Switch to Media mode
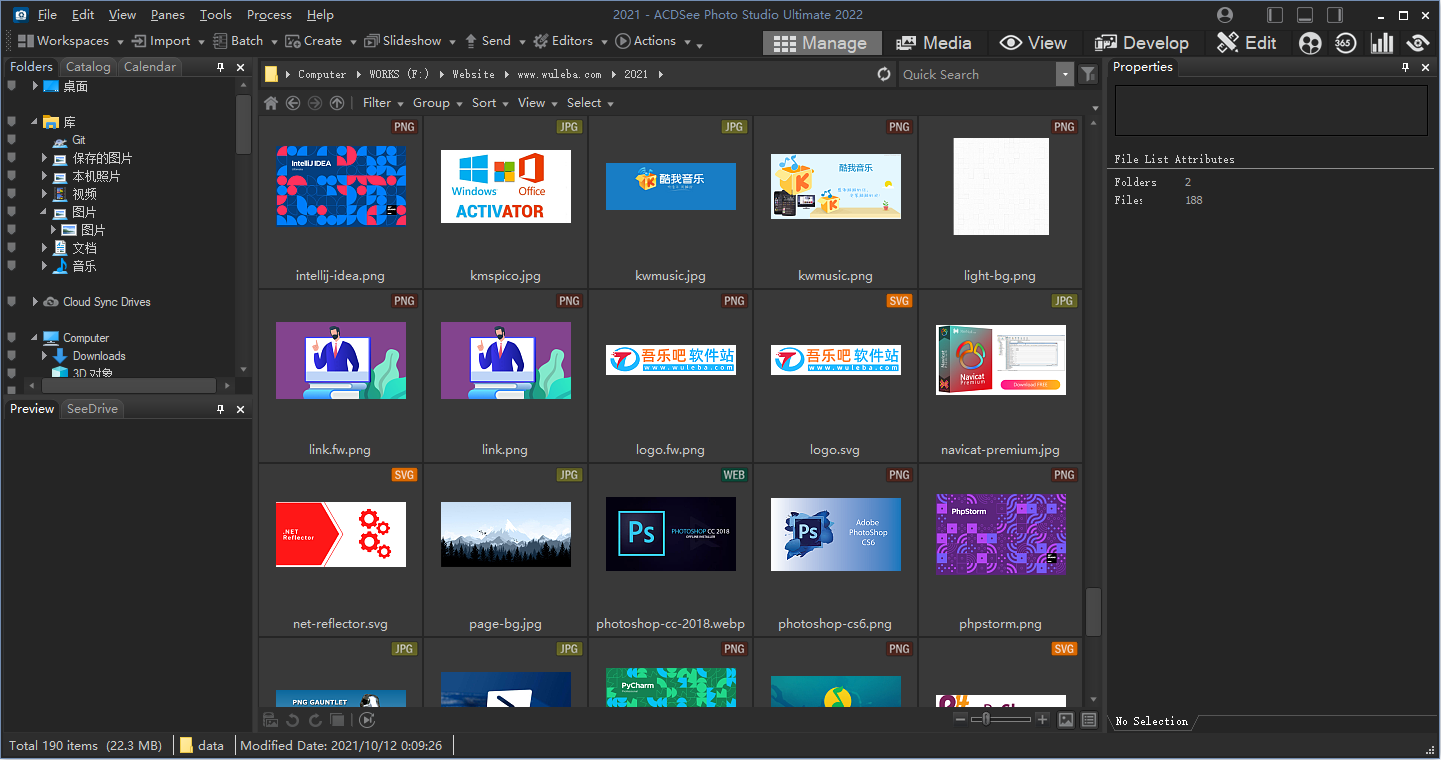The height and width of the screenshot is (760, 1441). 934,43
